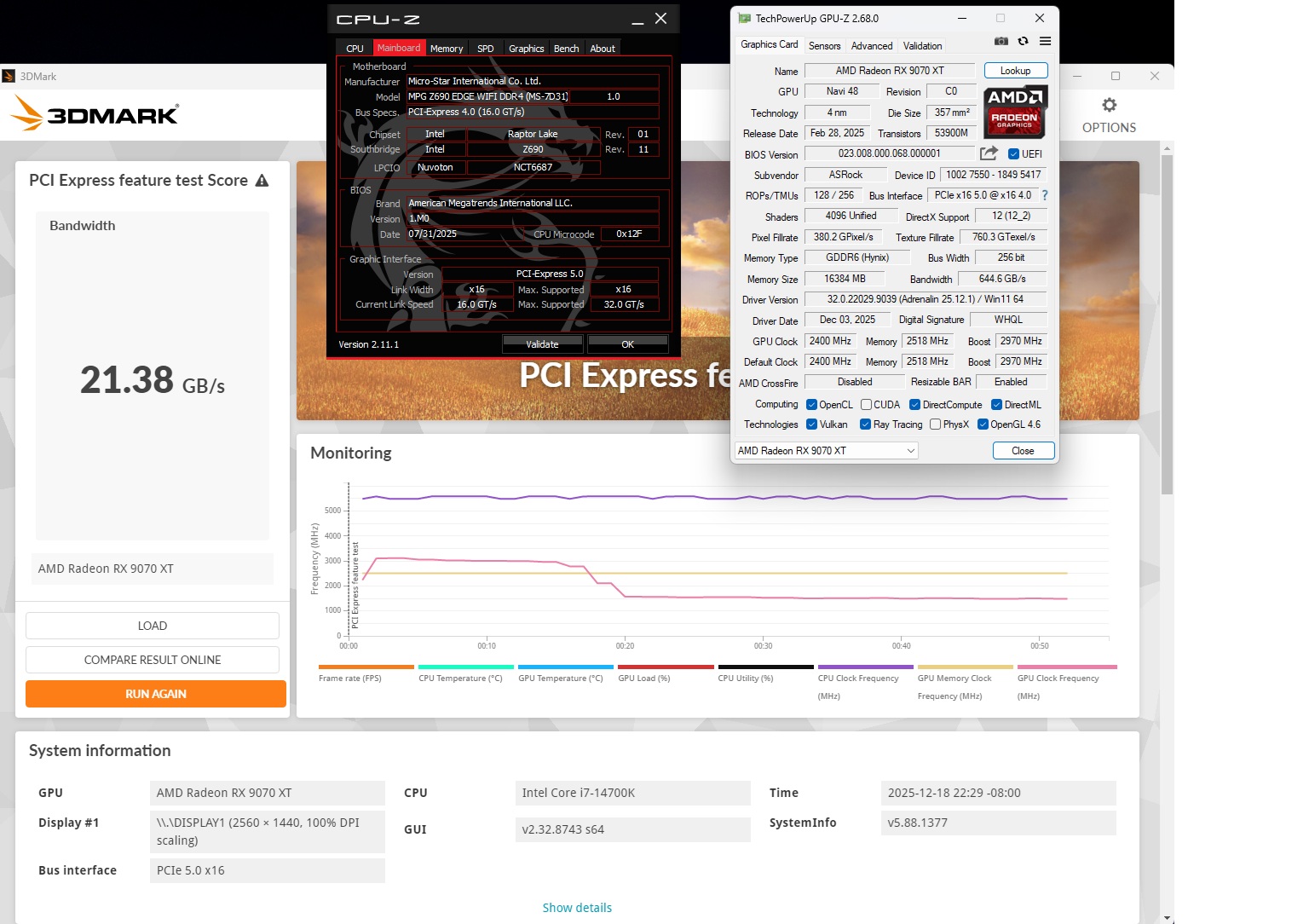Click the 3DMark title bar app icon
The image size is (1309, 924).
pos(9,76)
